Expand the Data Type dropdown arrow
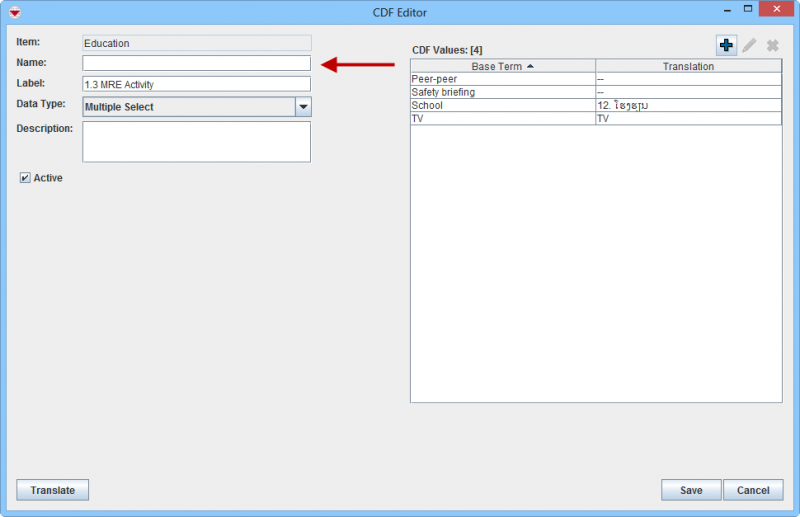The image size is (800, 517). [303, 107]
